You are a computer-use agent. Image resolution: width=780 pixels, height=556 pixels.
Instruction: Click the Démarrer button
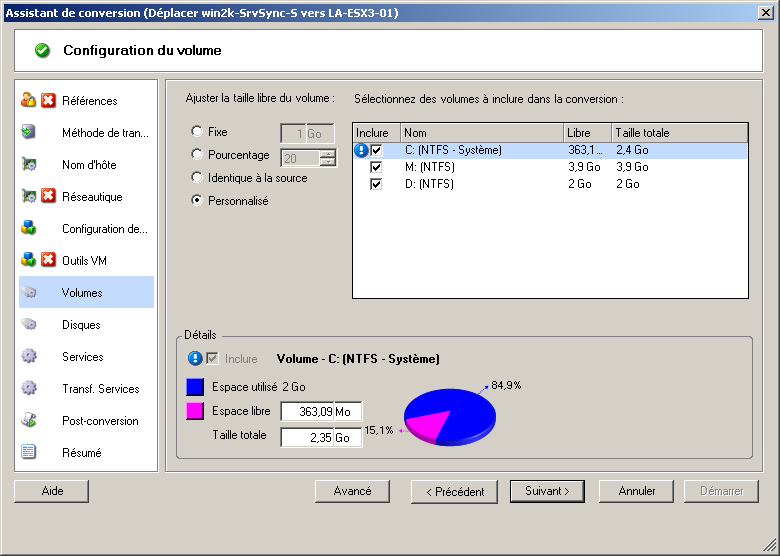click(x=721, y=491)
